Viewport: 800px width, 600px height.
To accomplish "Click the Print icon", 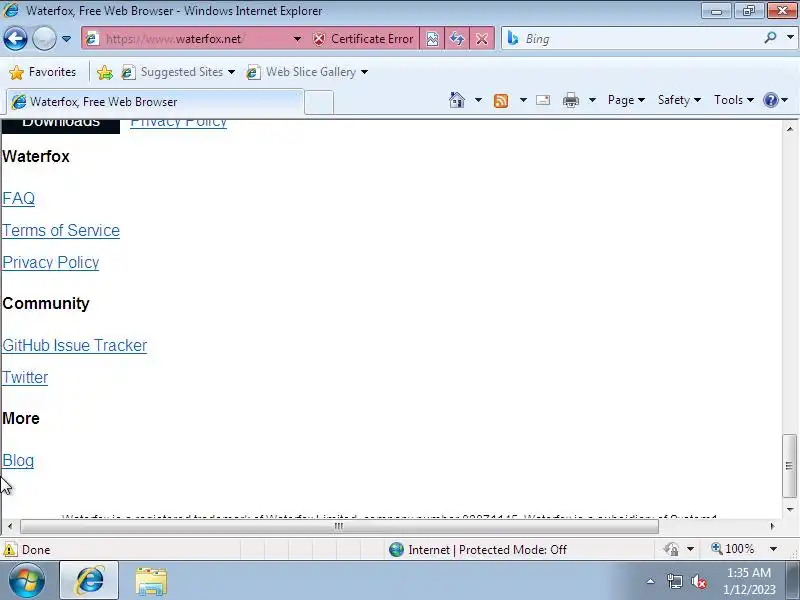I will (x=570, y=100).
